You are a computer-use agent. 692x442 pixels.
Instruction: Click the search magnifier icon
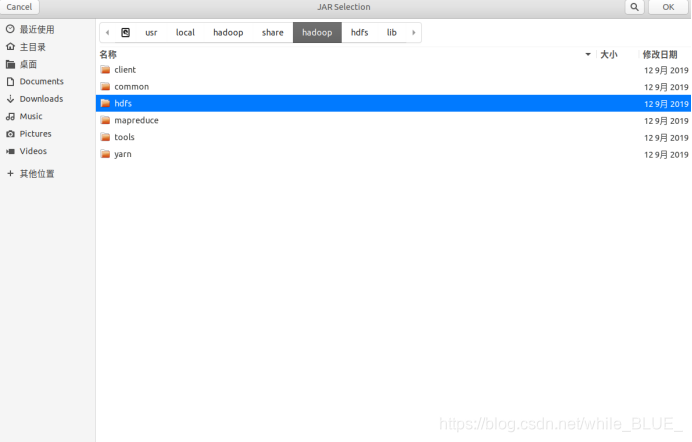(x=634, y=7)
